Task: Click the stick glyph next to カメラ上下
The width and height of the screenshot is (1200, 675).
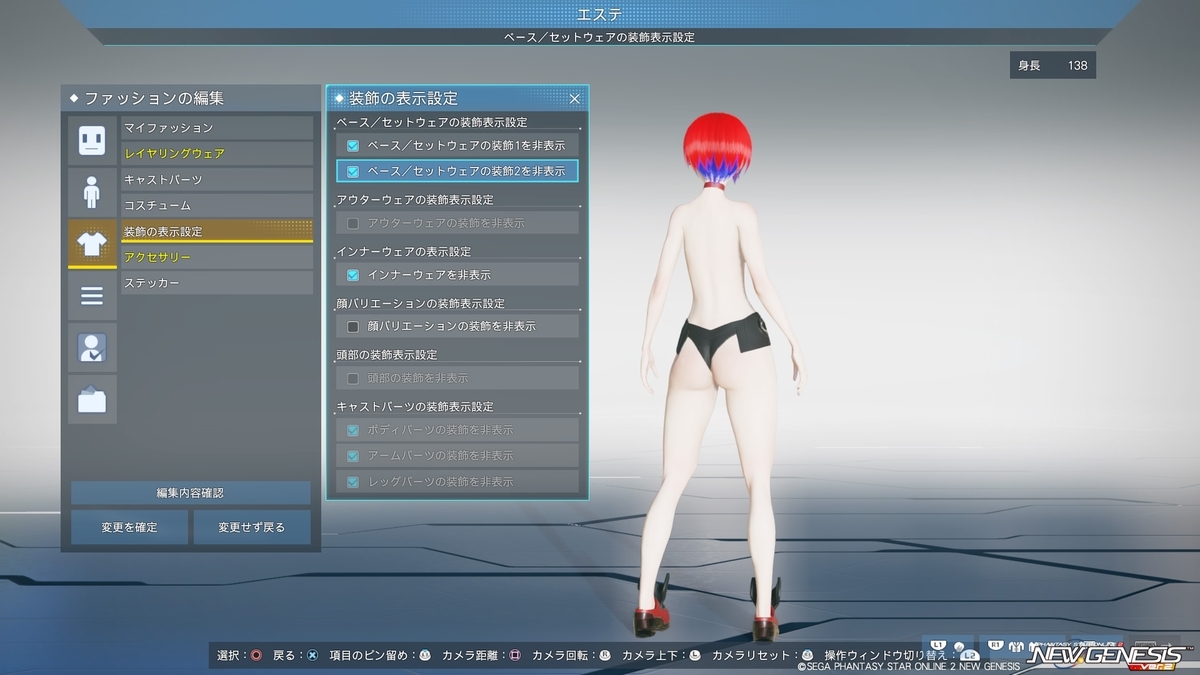Action: 695,656
